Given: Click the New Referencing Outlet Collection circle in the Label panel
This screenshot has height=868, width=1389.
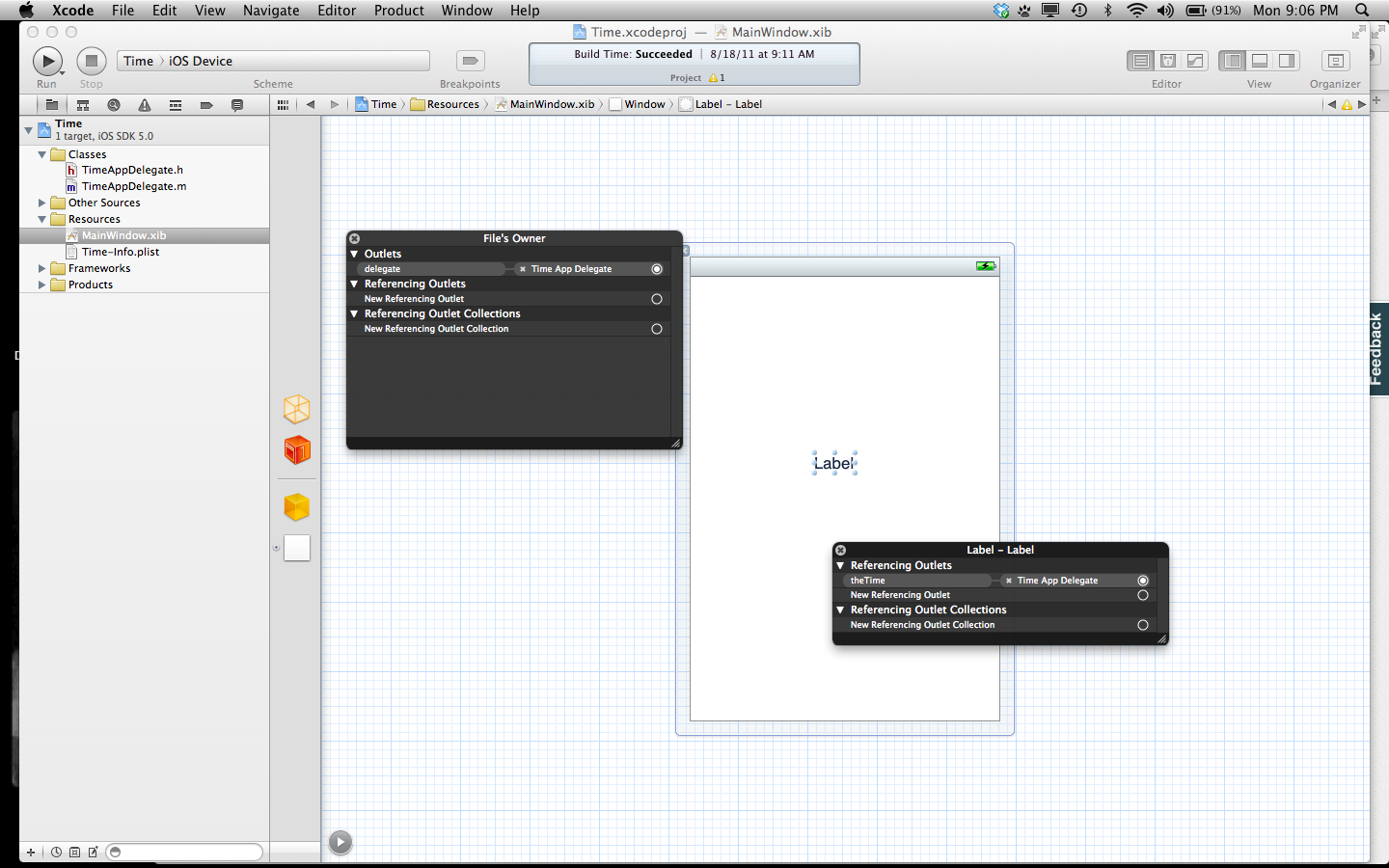Looking at the screenshot, I should tap(1143, 625).
